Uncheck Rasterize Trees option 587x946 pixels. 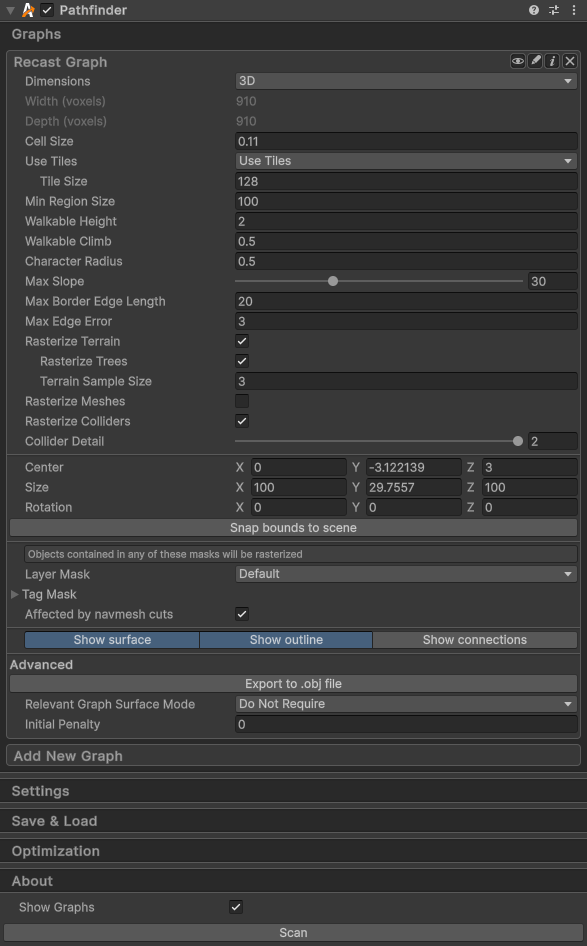pos(242,361)
